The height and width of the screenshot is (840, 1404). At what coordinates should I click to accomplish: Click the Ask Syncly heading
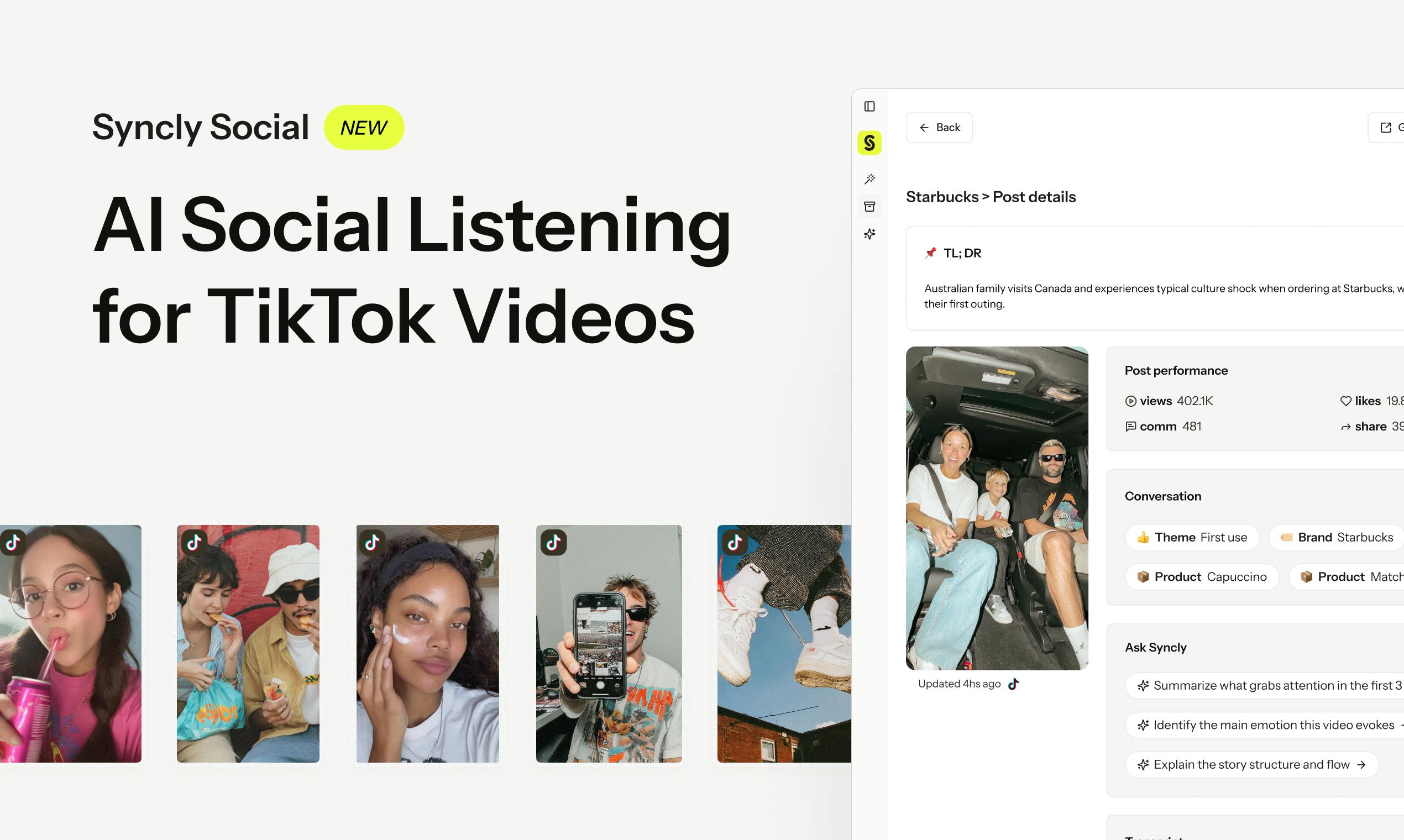pos(1155,648)
